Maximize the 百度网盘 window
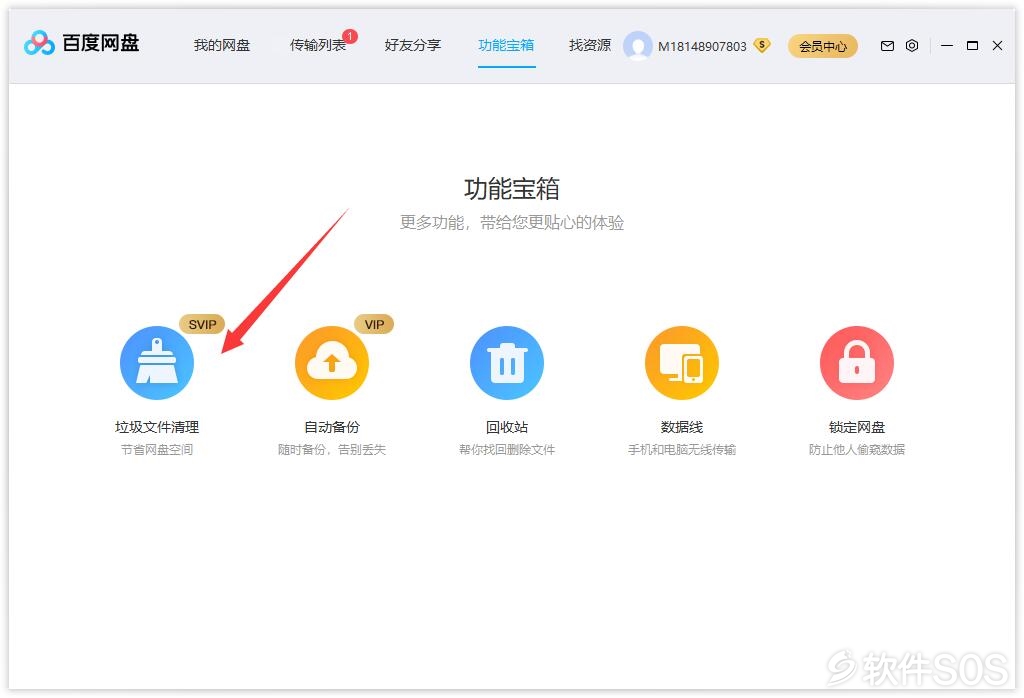1024x698 pixels. click(972, 46)
